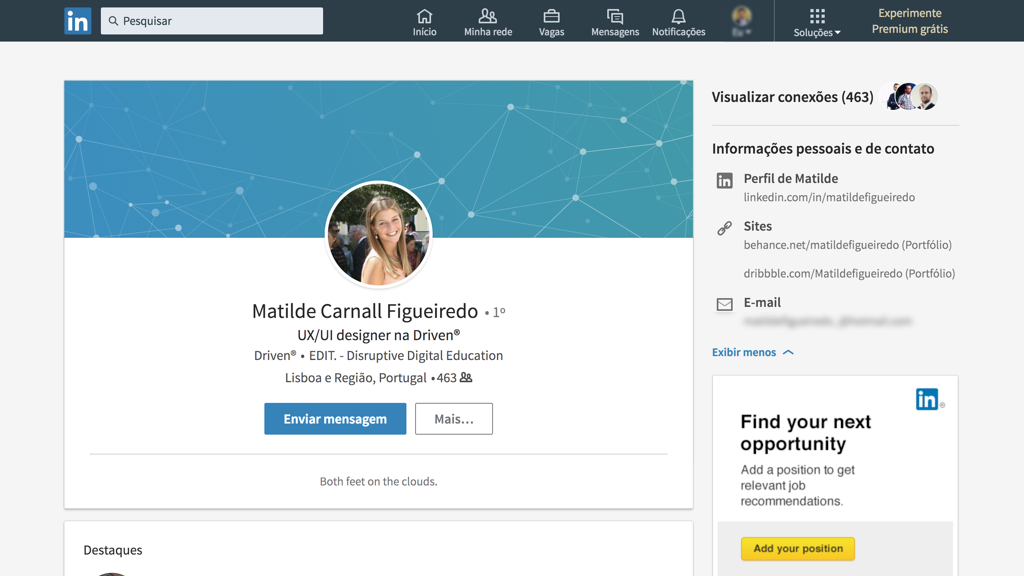Screen dimensions: 1024x576
Task: Open the Dribbble portfolio link
Action: point(849,273)
